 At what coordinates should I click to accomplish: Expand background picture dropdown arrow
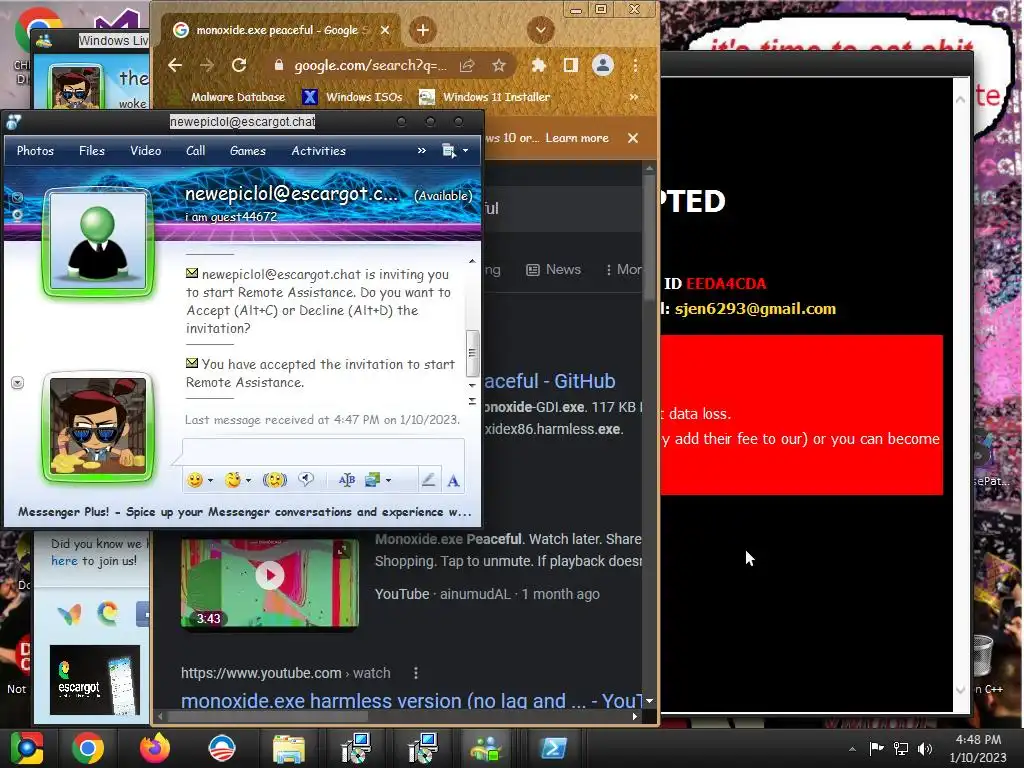pyautogui.click(x=389, y=481)
